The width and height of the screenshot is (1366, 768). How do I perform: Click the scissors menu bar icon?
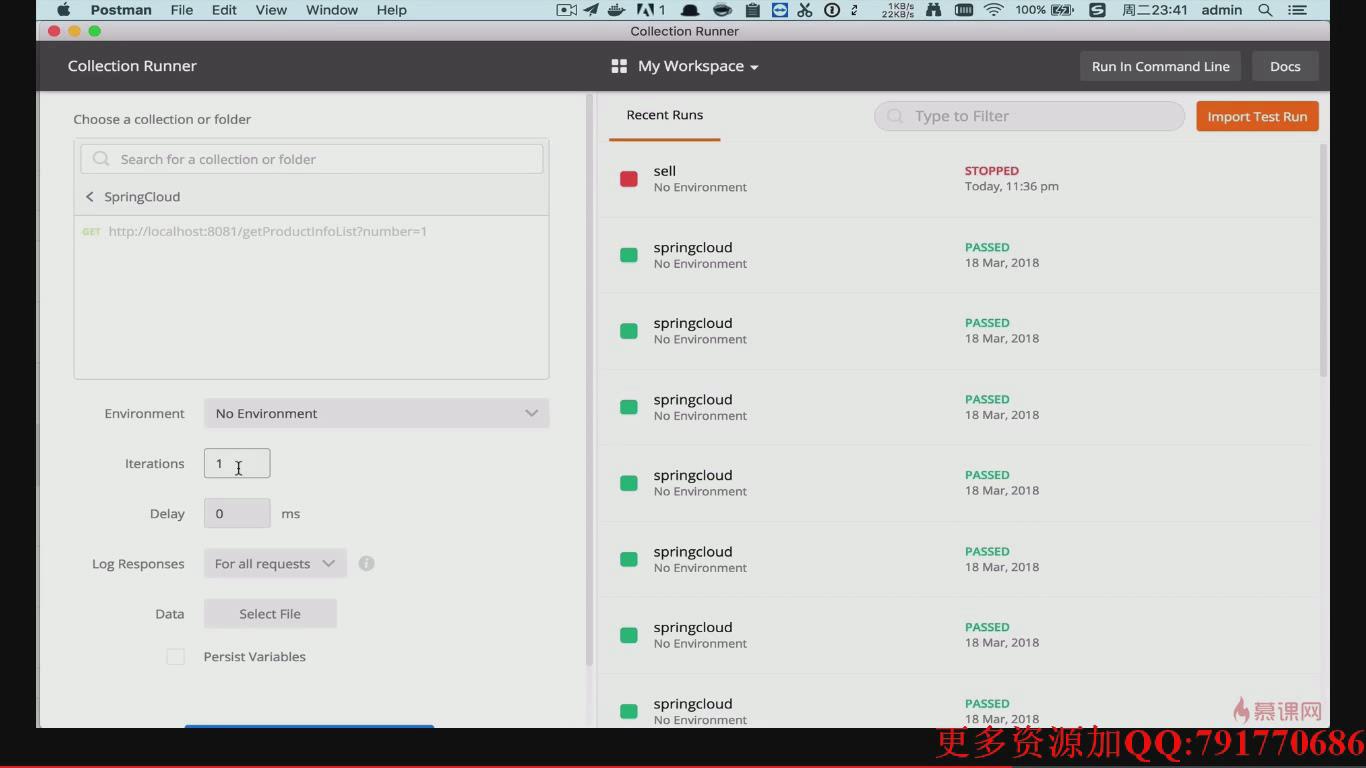(805, 10)
